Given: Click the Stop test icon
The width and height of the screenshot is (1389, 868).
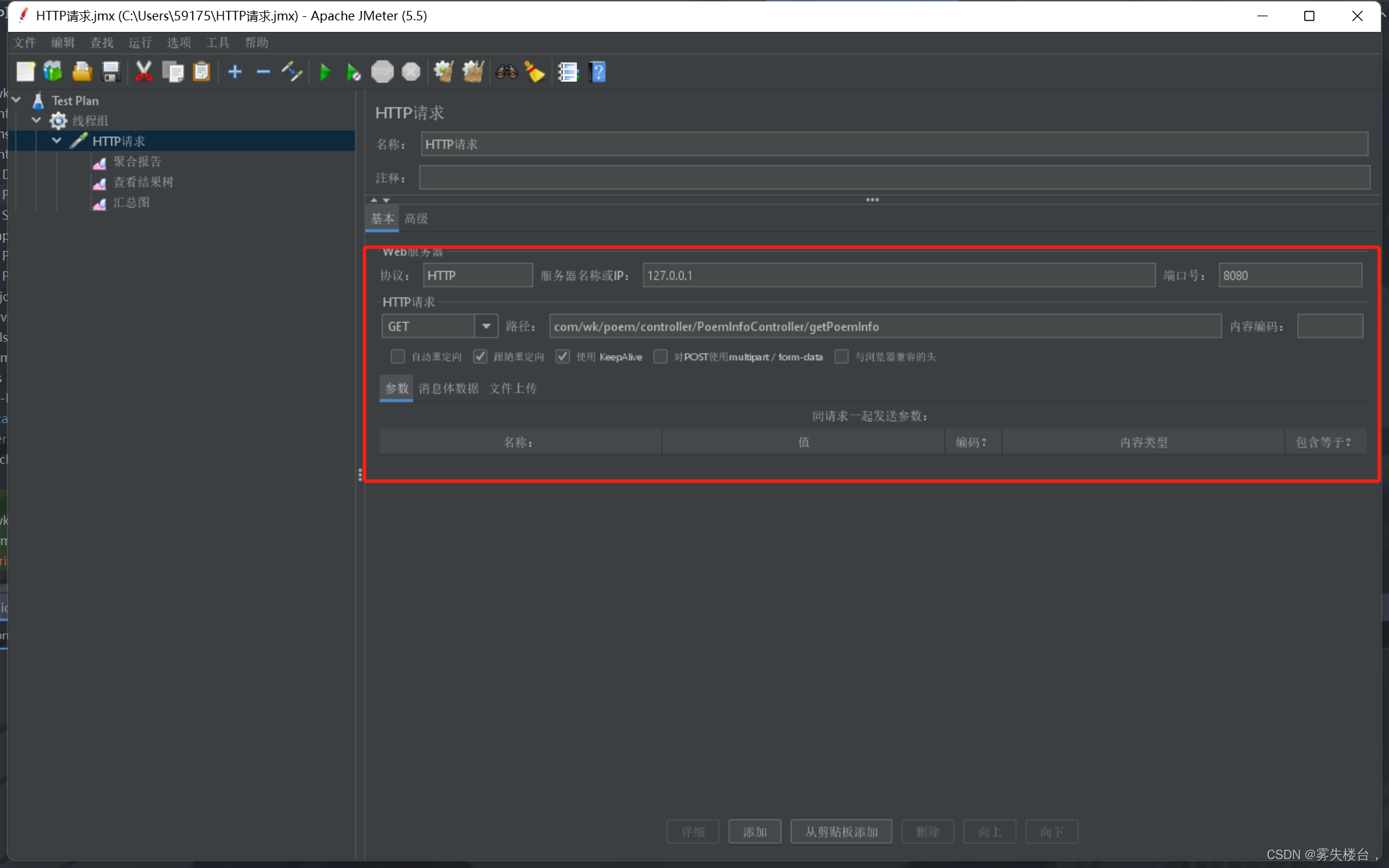Looking at the screenshot, I should coord(383,72).
